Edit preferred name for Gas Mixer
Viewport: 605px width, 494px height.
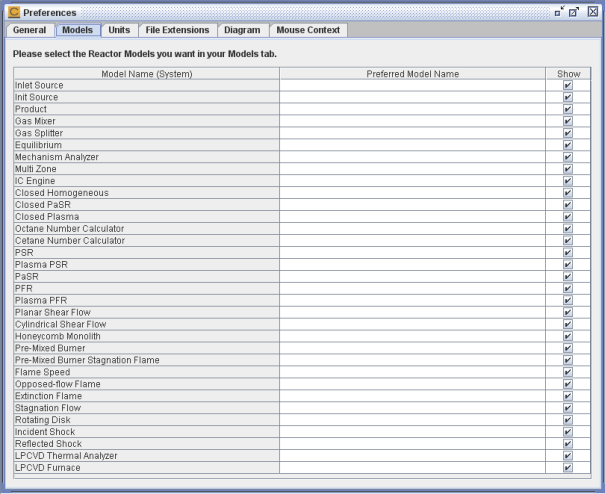[x=412, y=121]
